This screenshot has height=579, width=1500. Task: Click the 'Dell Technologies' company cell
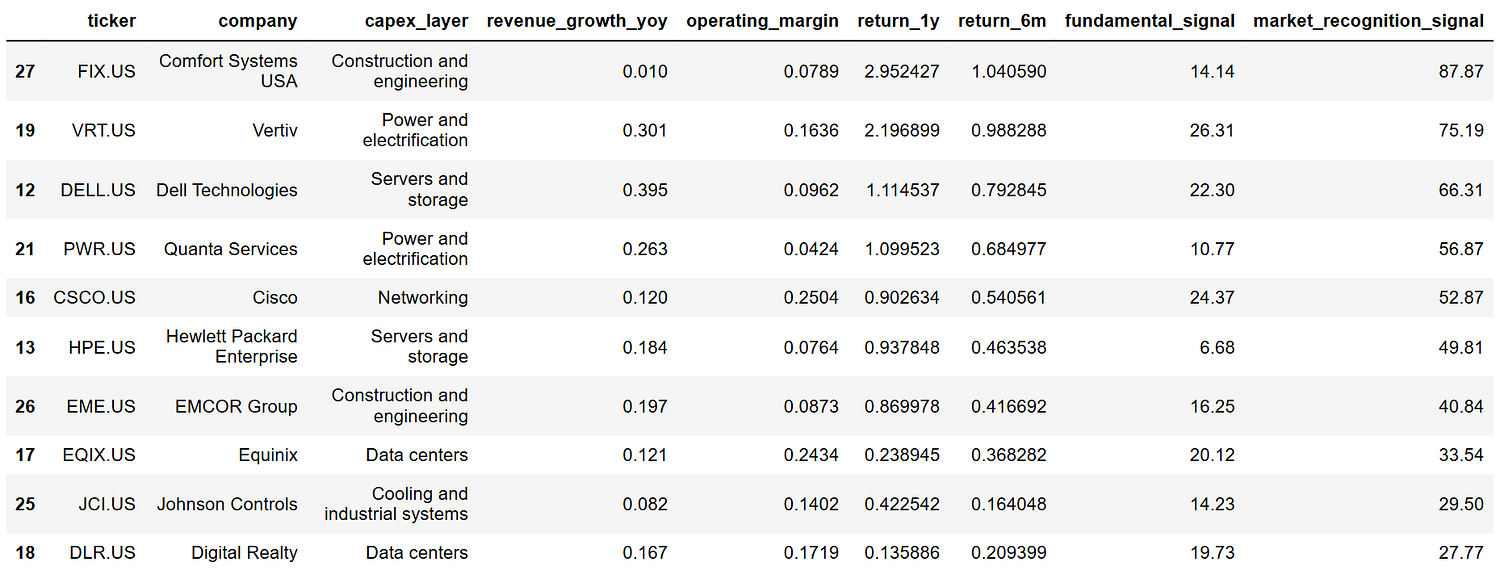(227, 190)
